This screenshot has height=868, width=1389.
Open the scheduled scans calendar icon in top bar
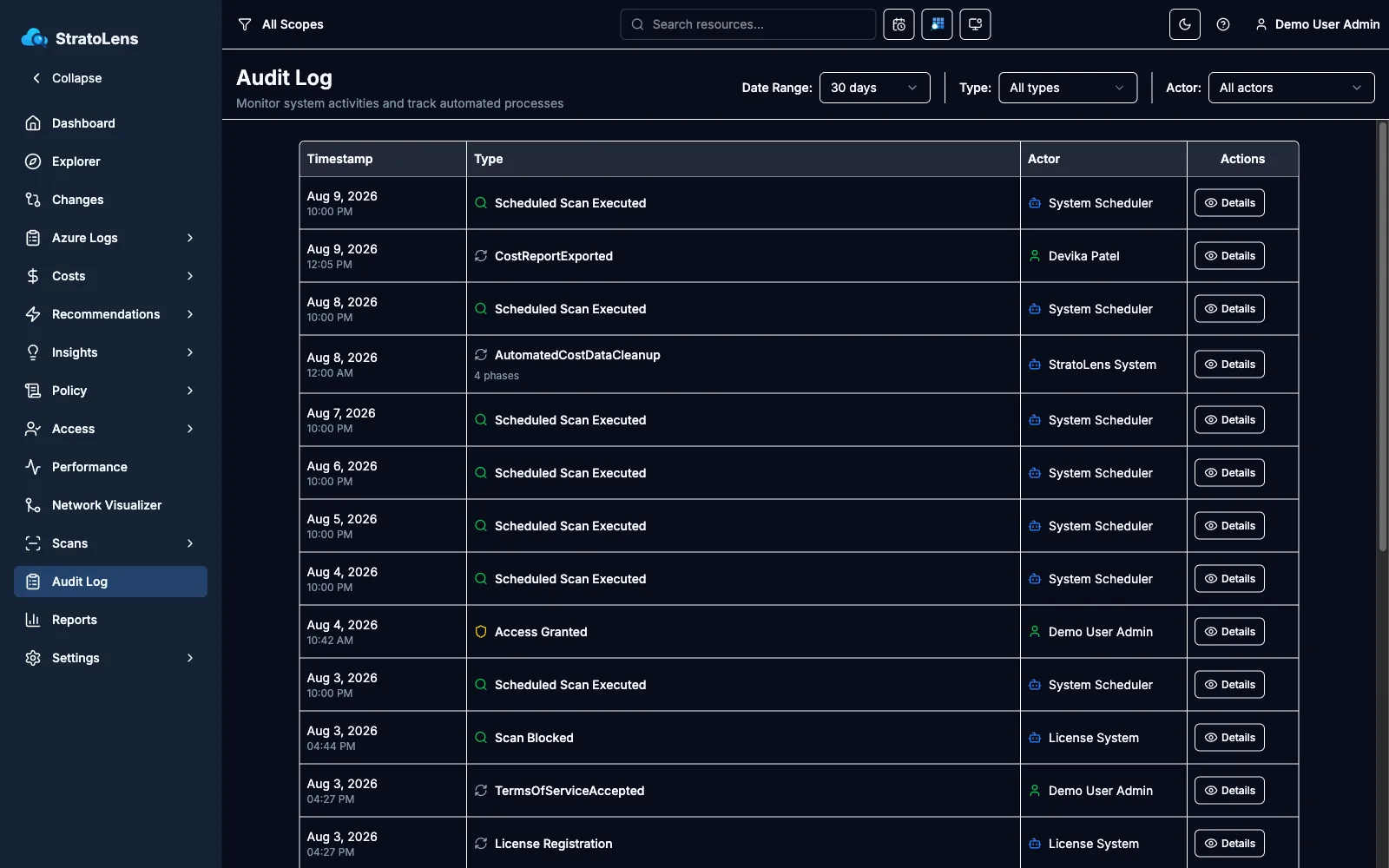coord(899,24)
